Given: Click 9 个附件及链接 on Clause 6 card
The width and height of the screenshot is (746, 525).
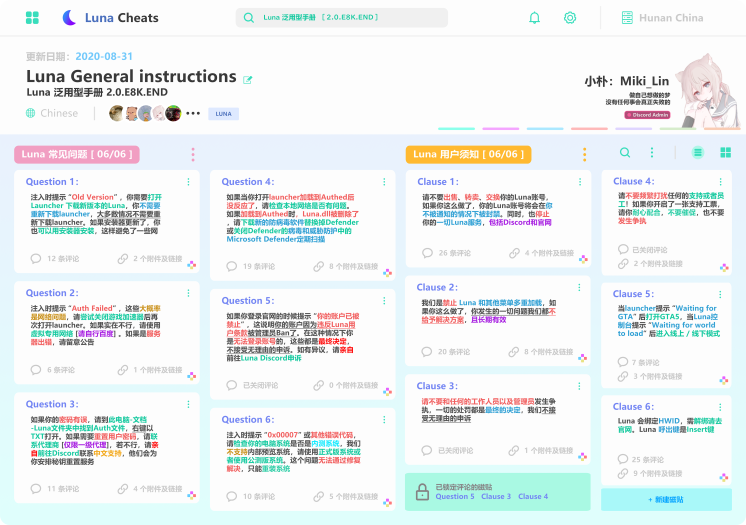Looking at the screenshot, I should click(658, 473).
